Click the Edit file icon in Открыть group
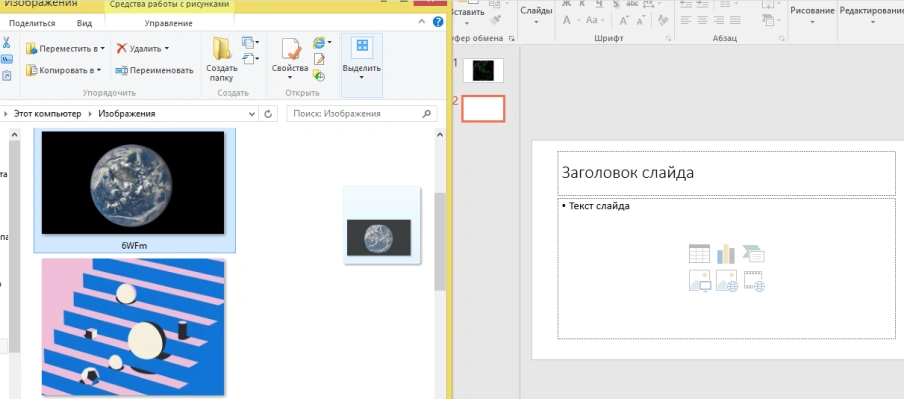904x399 pixels. pos(319,59)
